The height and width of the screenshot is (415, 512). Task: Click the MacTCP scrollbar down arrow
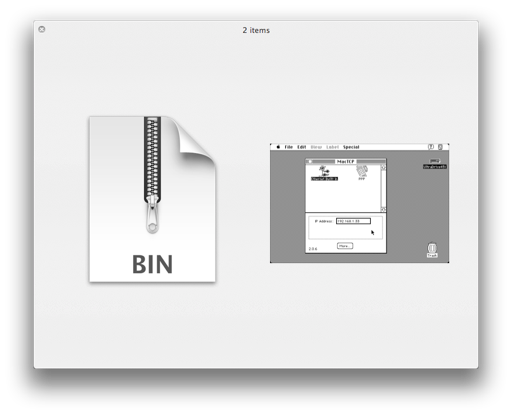383,209
